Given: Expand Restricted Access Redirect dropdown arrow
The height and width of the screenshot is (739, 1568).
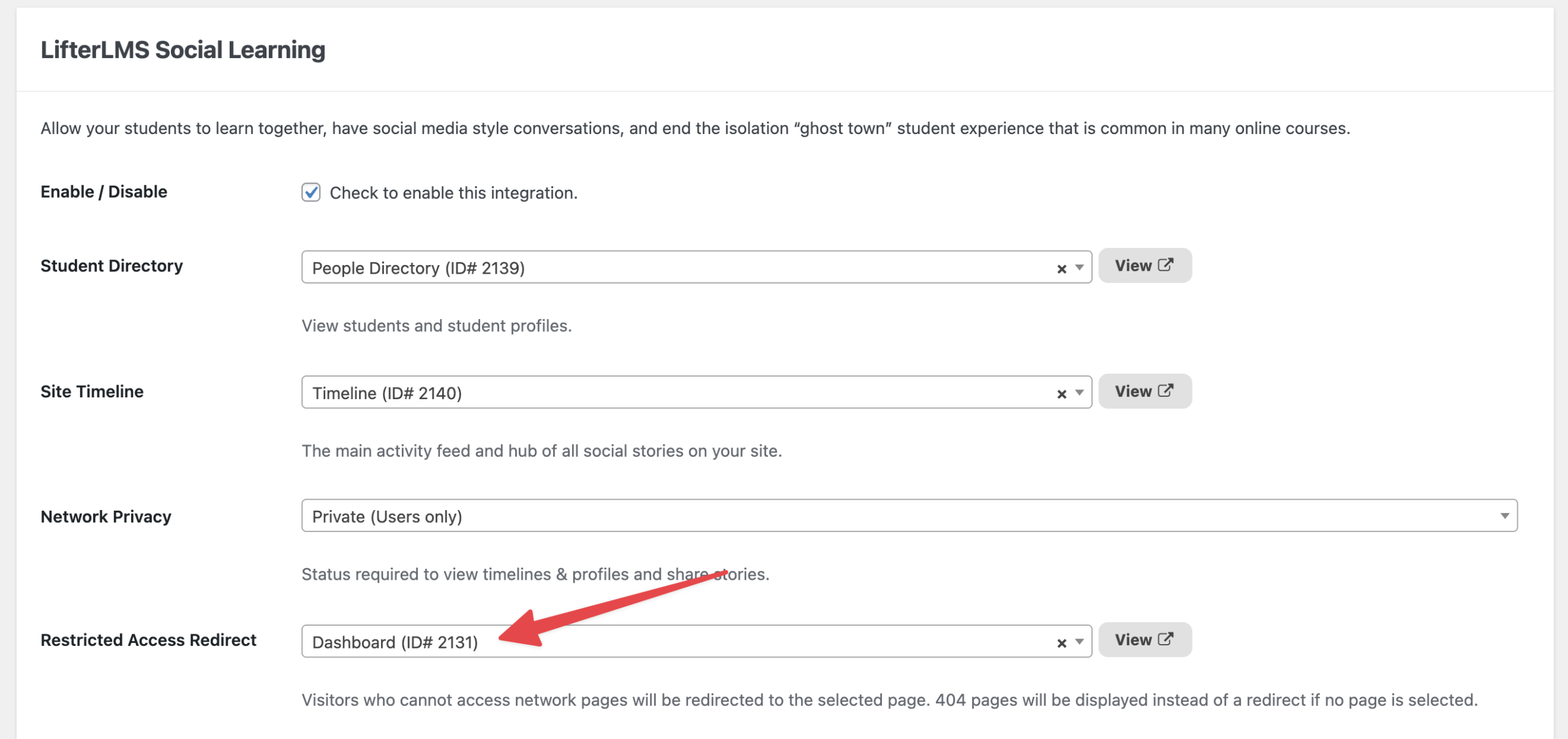Looking at the screenshot, I should pyautogui.click(x=1079, y=642).
